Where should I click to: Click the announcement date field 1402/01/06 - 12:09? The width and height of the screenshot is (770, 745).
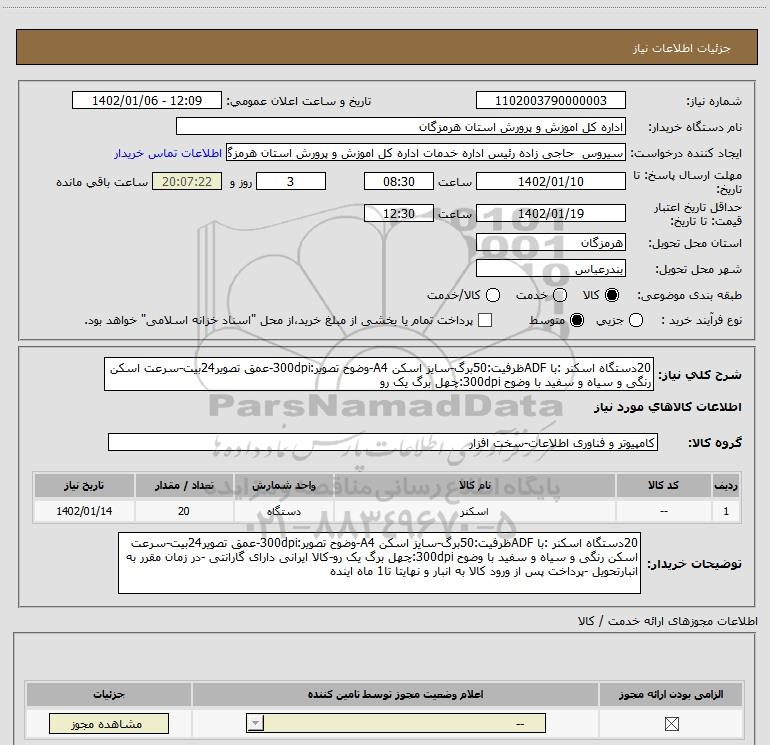click(147, 100)
